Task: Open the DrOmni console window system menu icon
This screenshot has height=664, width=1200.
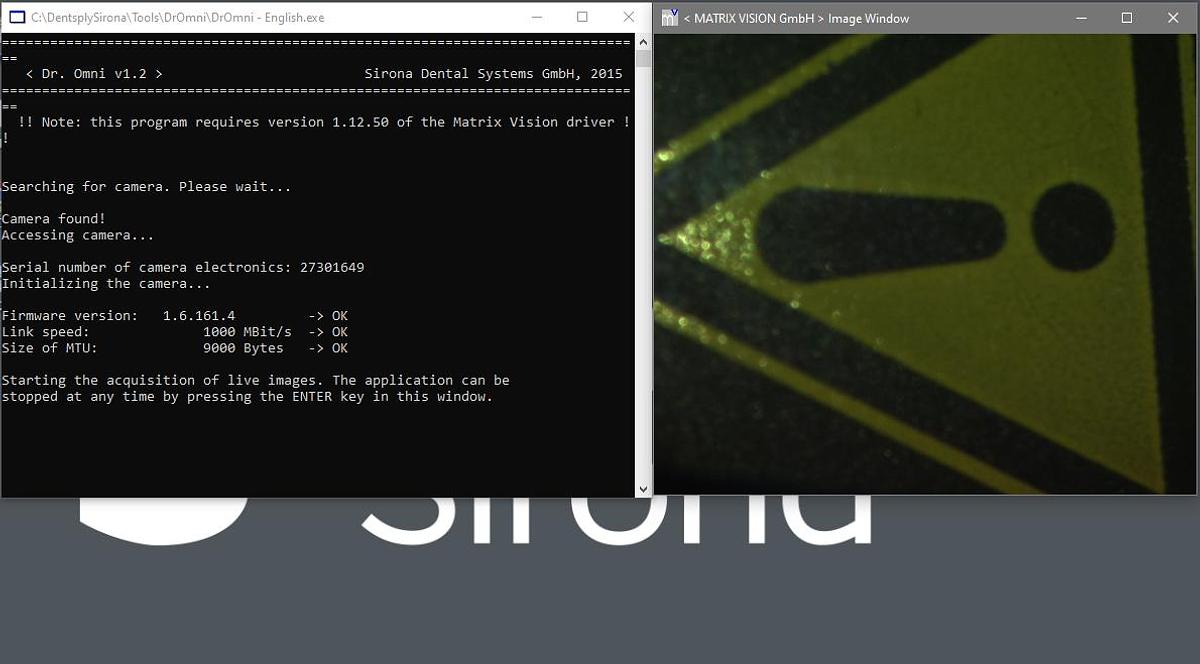Action: (16, 18)
